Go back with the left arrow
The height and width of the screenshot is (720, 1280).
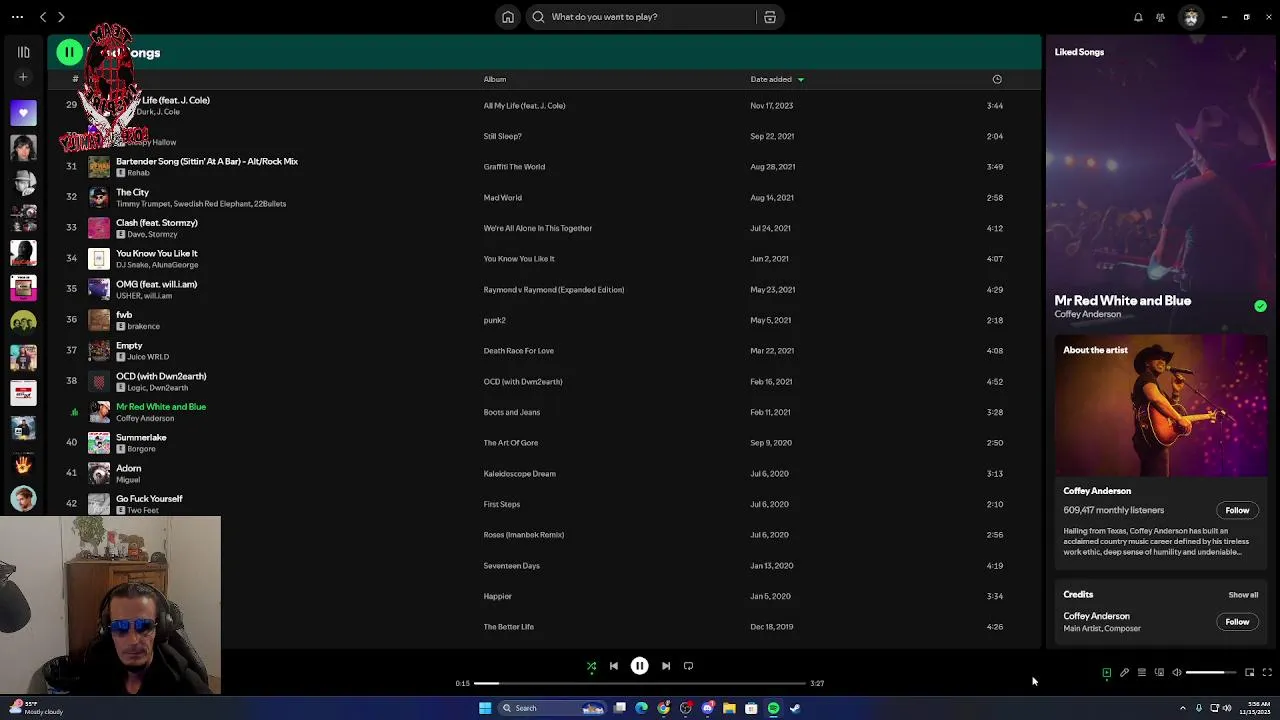[x=43, y=17]
